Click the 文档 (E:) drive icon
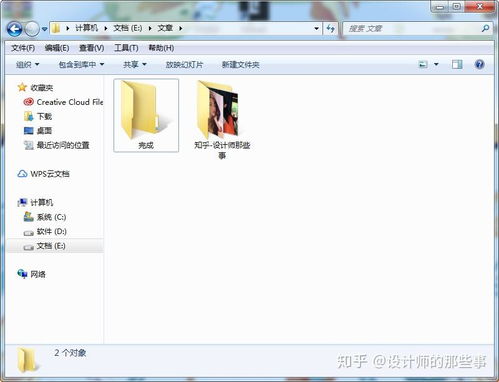This screenshot has width=499, height=382. click(28, 247)
